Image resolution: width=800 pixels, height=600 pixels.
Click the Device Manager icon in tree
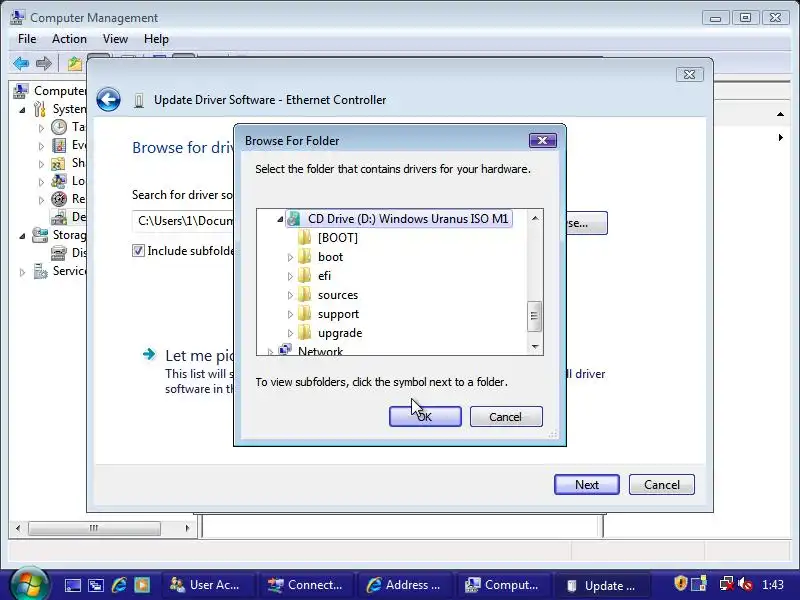click(x=59, y=217)
